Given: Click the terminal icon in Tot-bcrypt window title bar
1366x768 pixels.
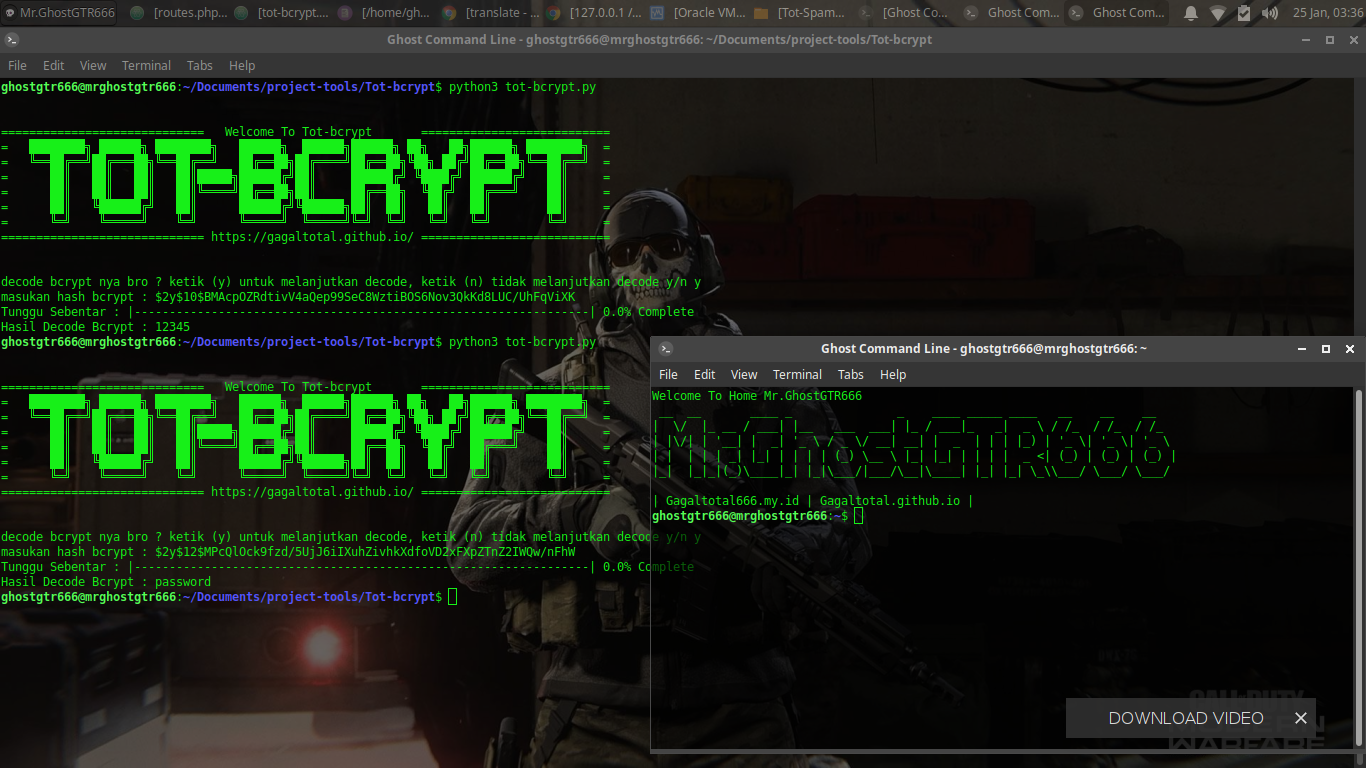Looking at the screenshot, I should click(x=12, y=40).
